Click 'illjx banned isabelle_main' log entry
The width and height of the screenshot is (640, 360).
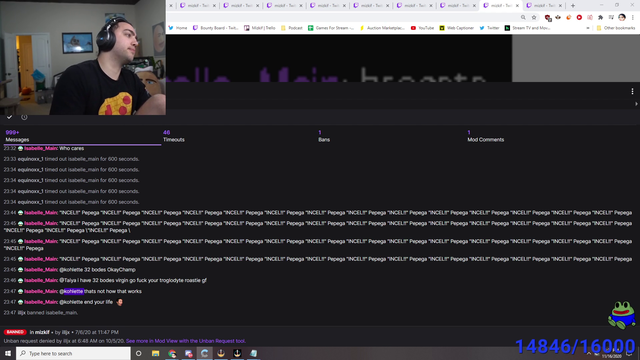click(41, 313)
